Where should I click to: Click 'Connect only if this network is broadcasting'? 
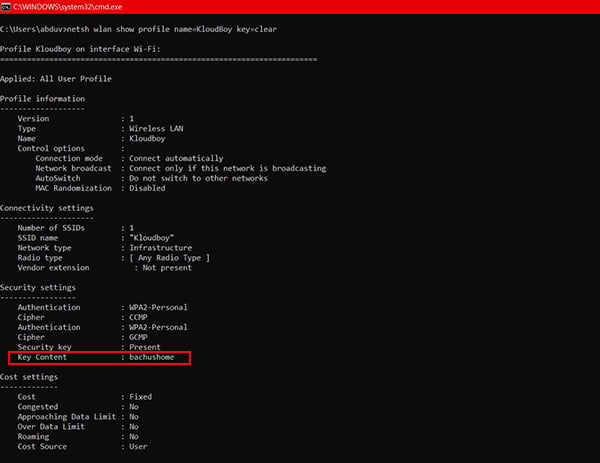coord(228,168)
